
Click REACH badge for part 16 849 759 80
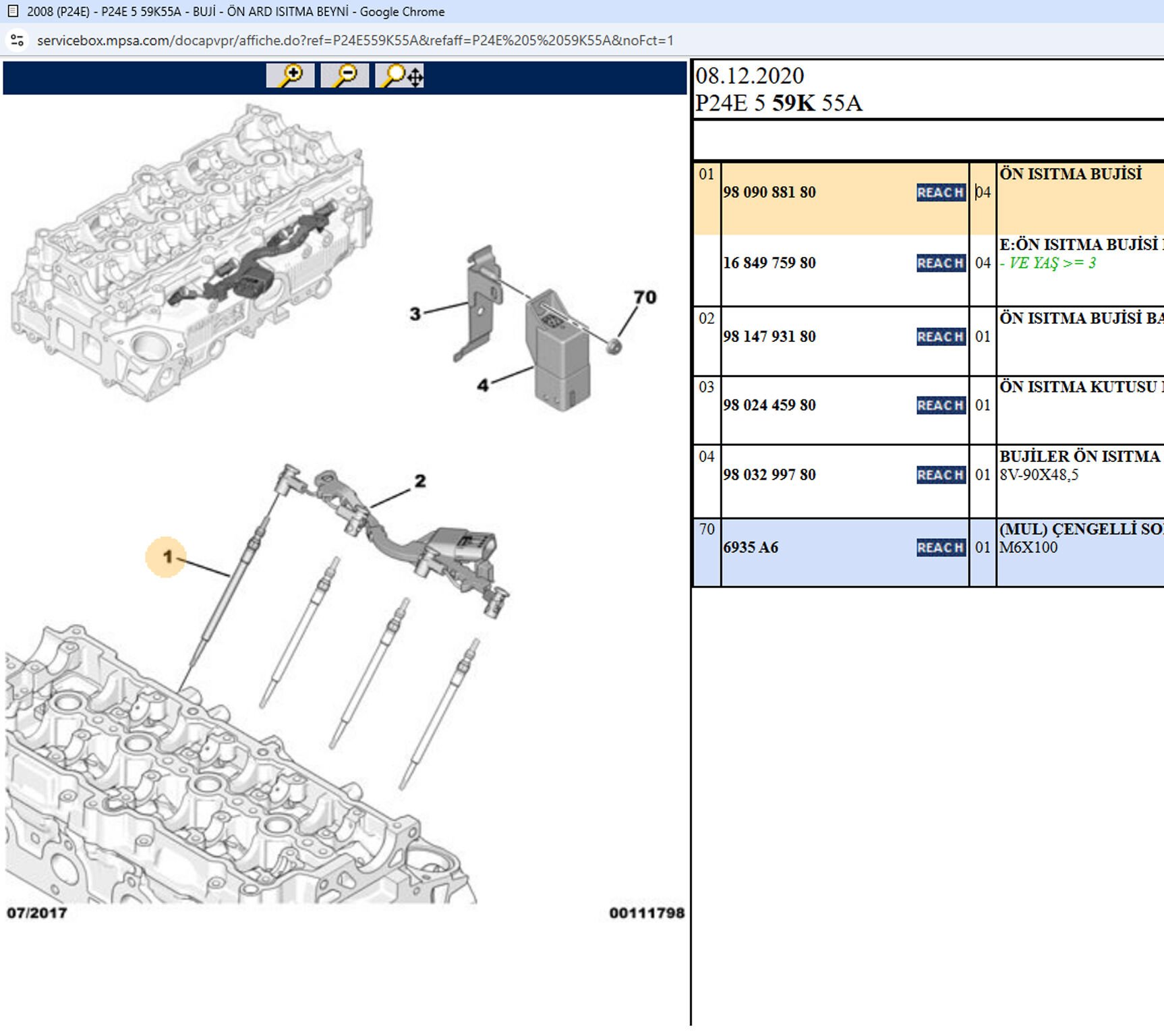pos(940,263)
